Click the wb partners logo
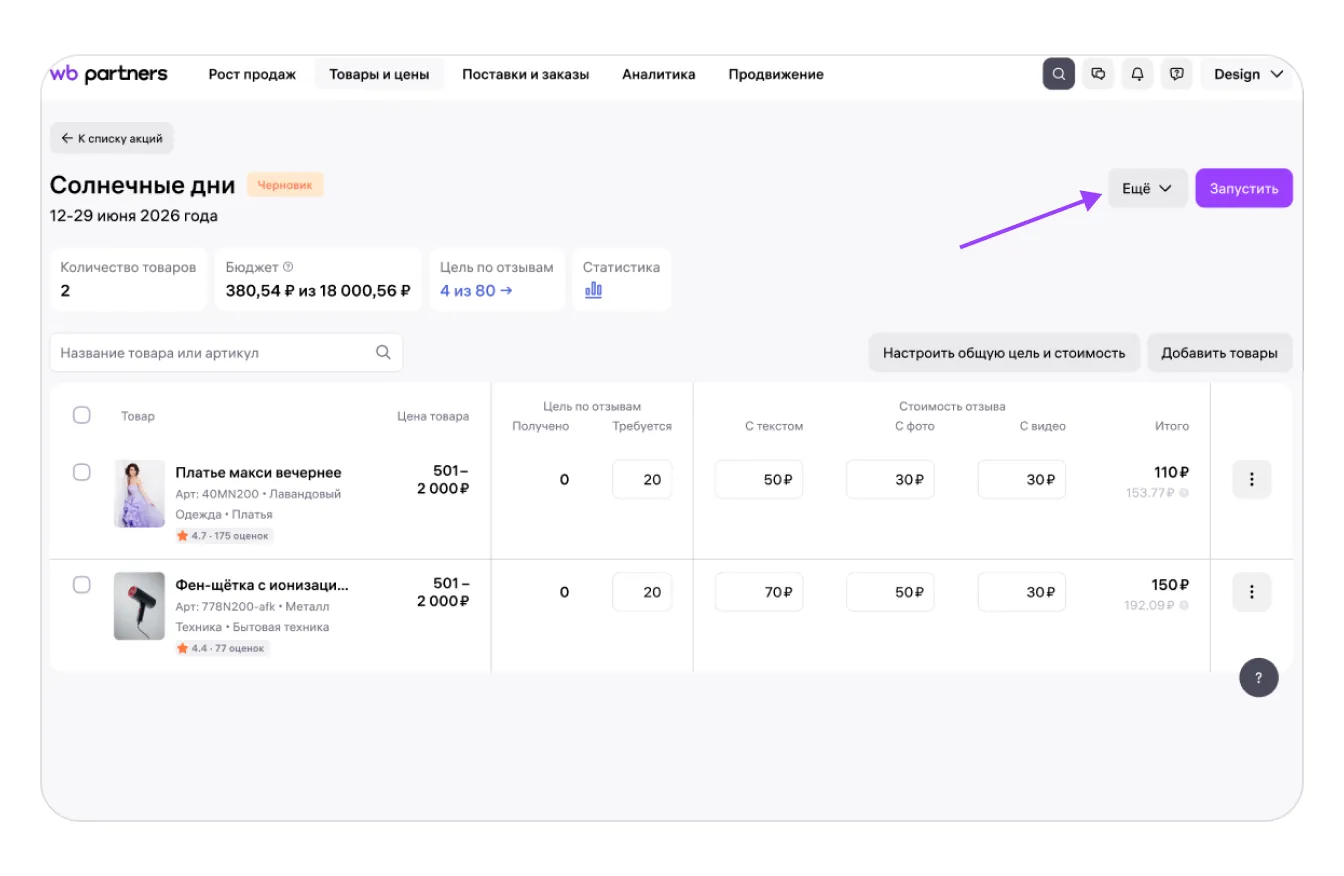The image size is (1344, 876). pos(108,74)
